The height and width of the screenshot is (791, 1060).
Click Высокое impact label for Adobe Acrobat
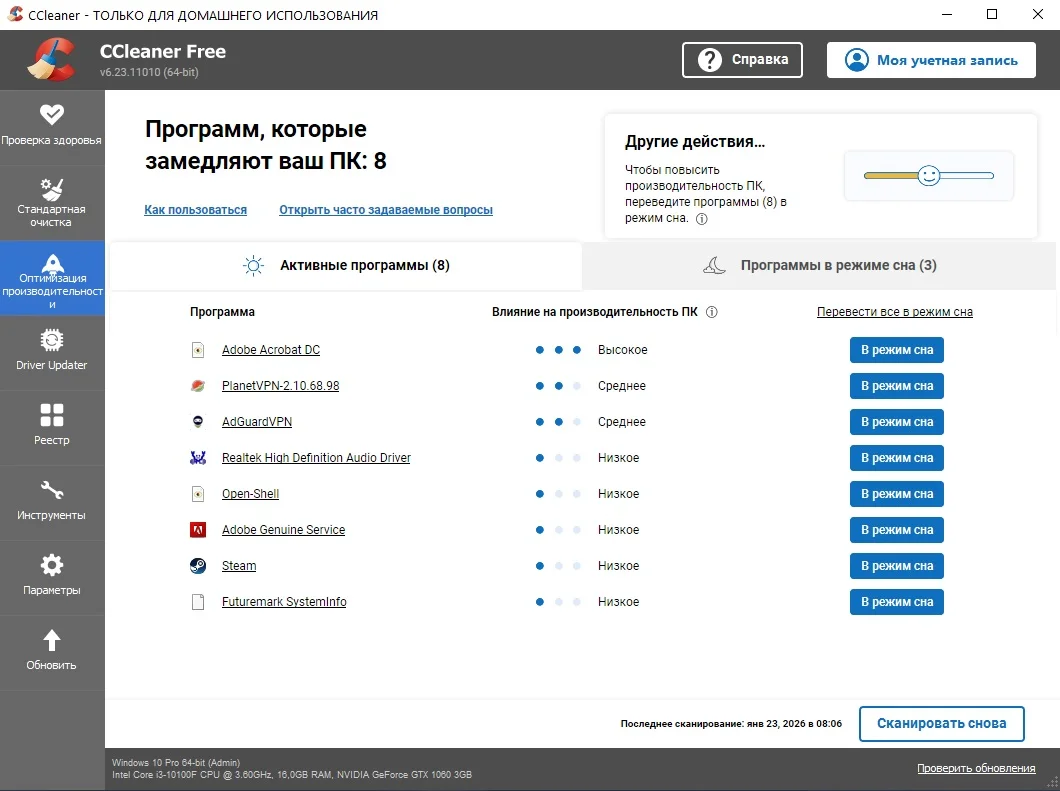coord(623,350)
